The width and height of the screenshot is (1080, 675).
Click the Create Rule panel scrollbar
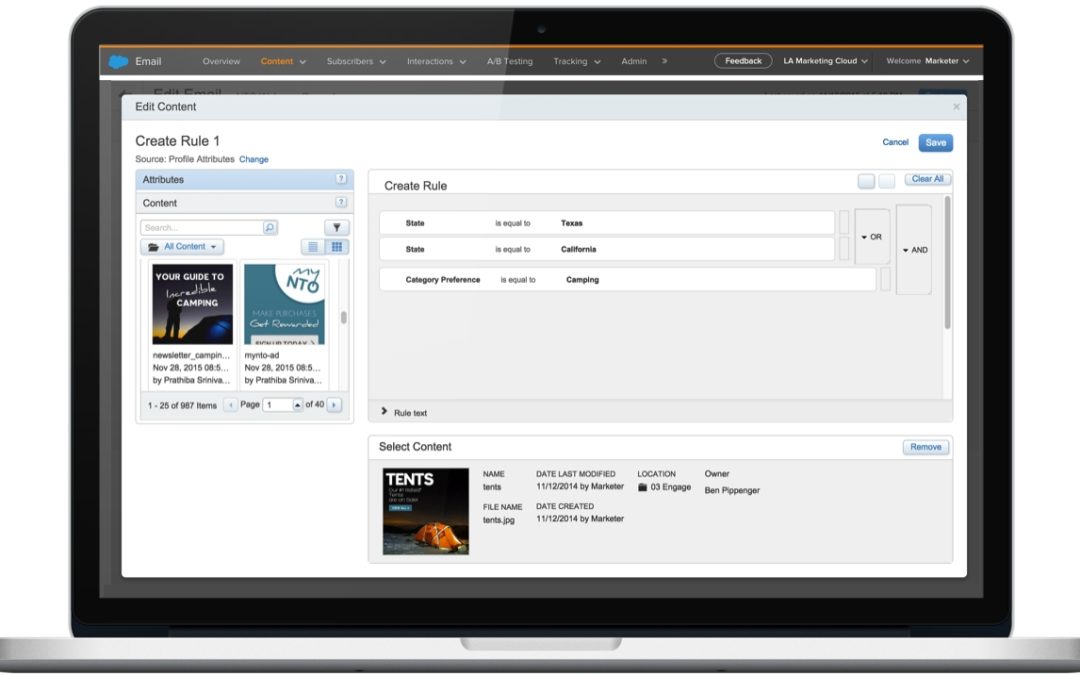point(948,262)
